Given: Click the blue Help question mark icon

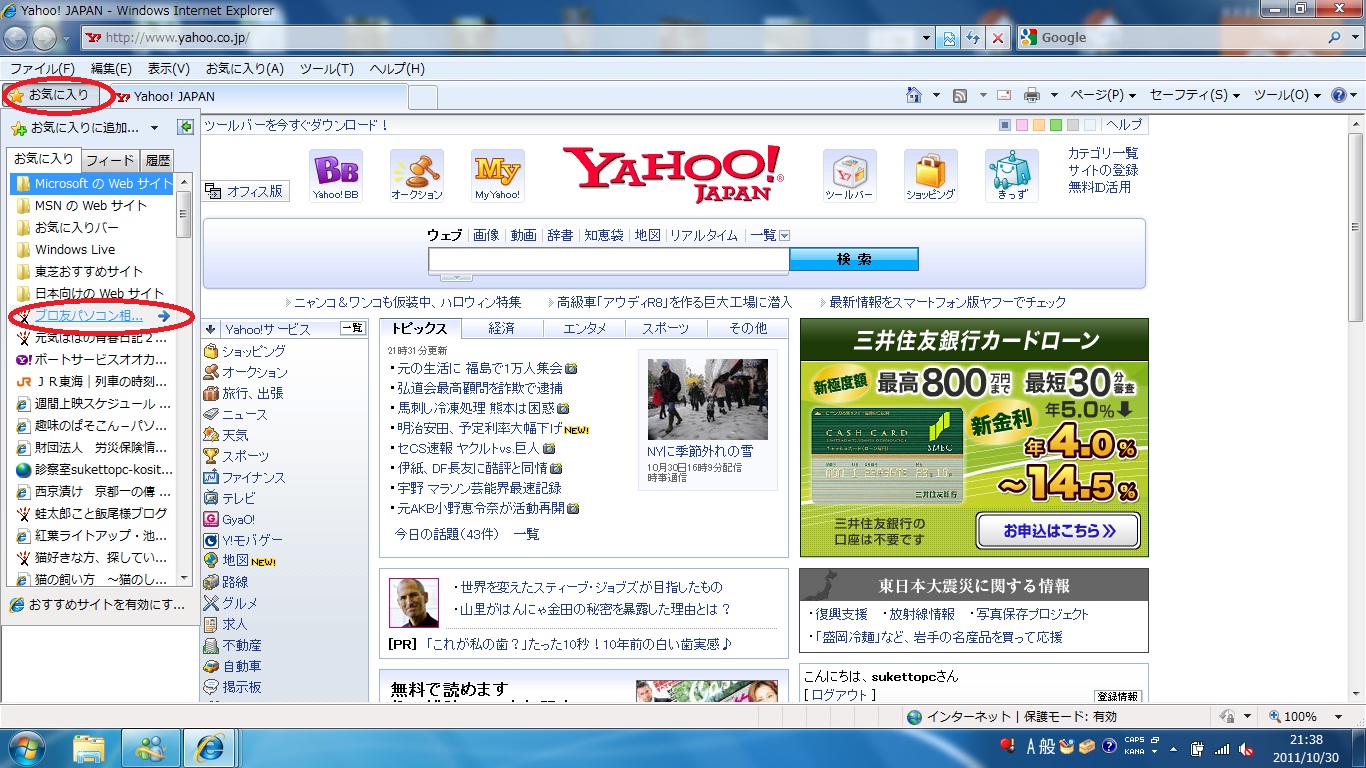Looking at the screenshot, I should 1340,96.
